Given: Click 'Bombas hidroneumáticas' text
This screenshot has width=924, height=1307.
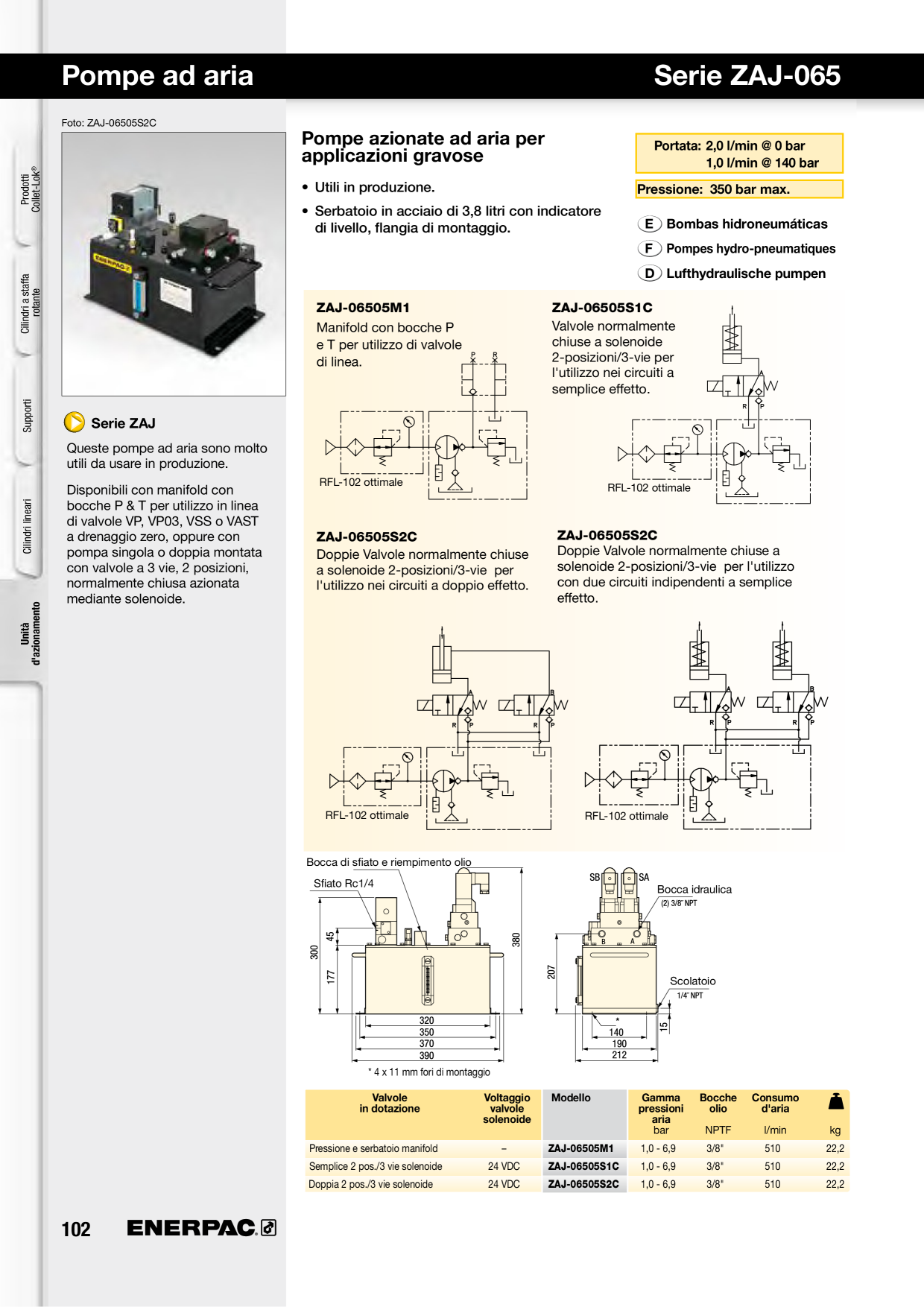Looking at the screenshot, I should [747, 224].
